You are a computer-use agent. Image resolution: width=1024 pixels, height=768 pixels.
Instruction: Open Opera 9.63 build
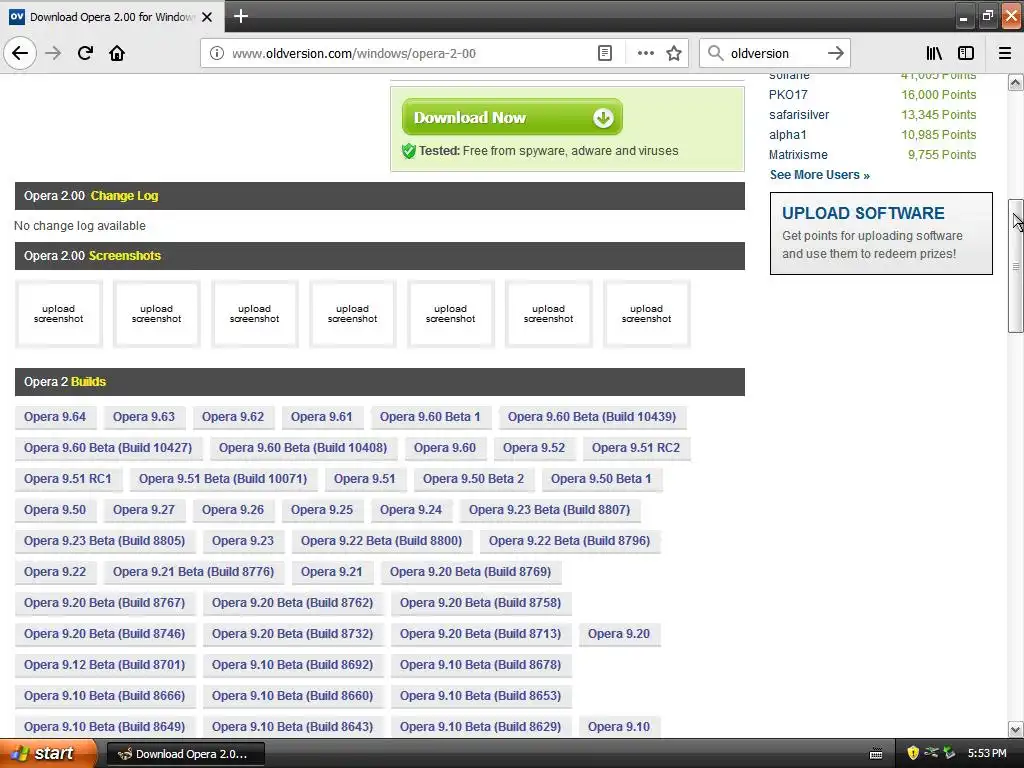144,417
